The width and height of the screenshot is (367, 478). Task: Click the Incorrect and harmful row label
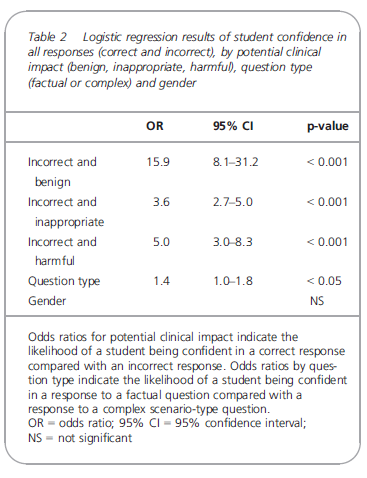point(62,251)
